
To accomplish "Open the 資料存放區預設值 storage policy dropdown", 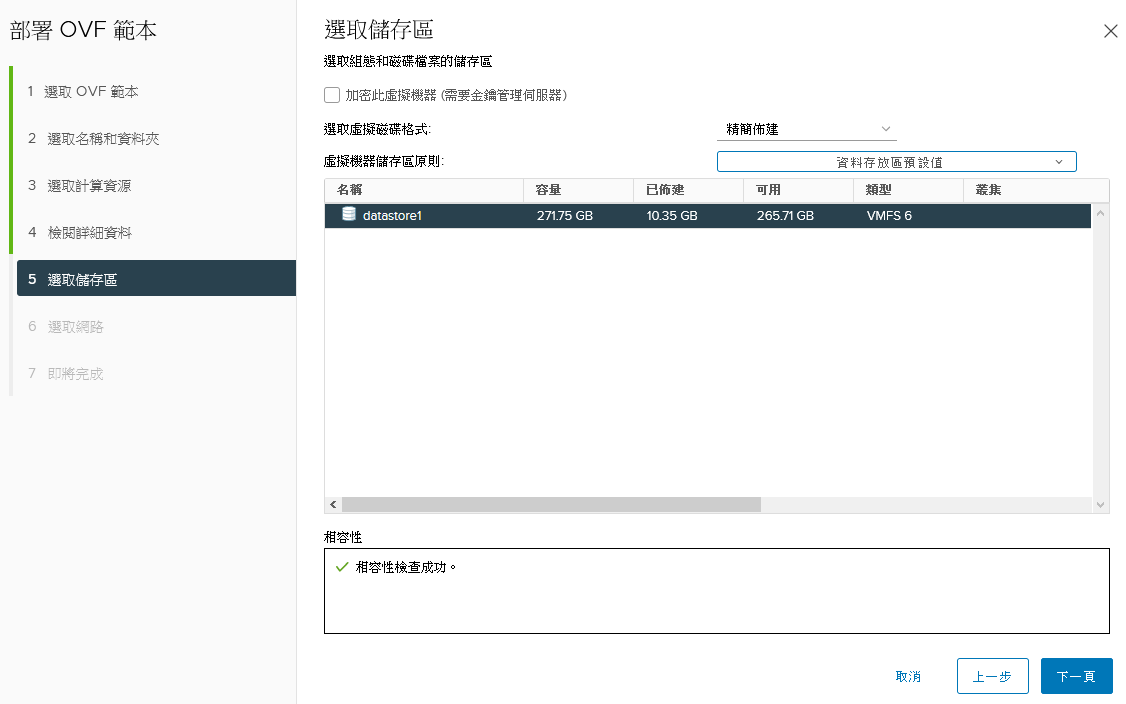I will (896, 162).
